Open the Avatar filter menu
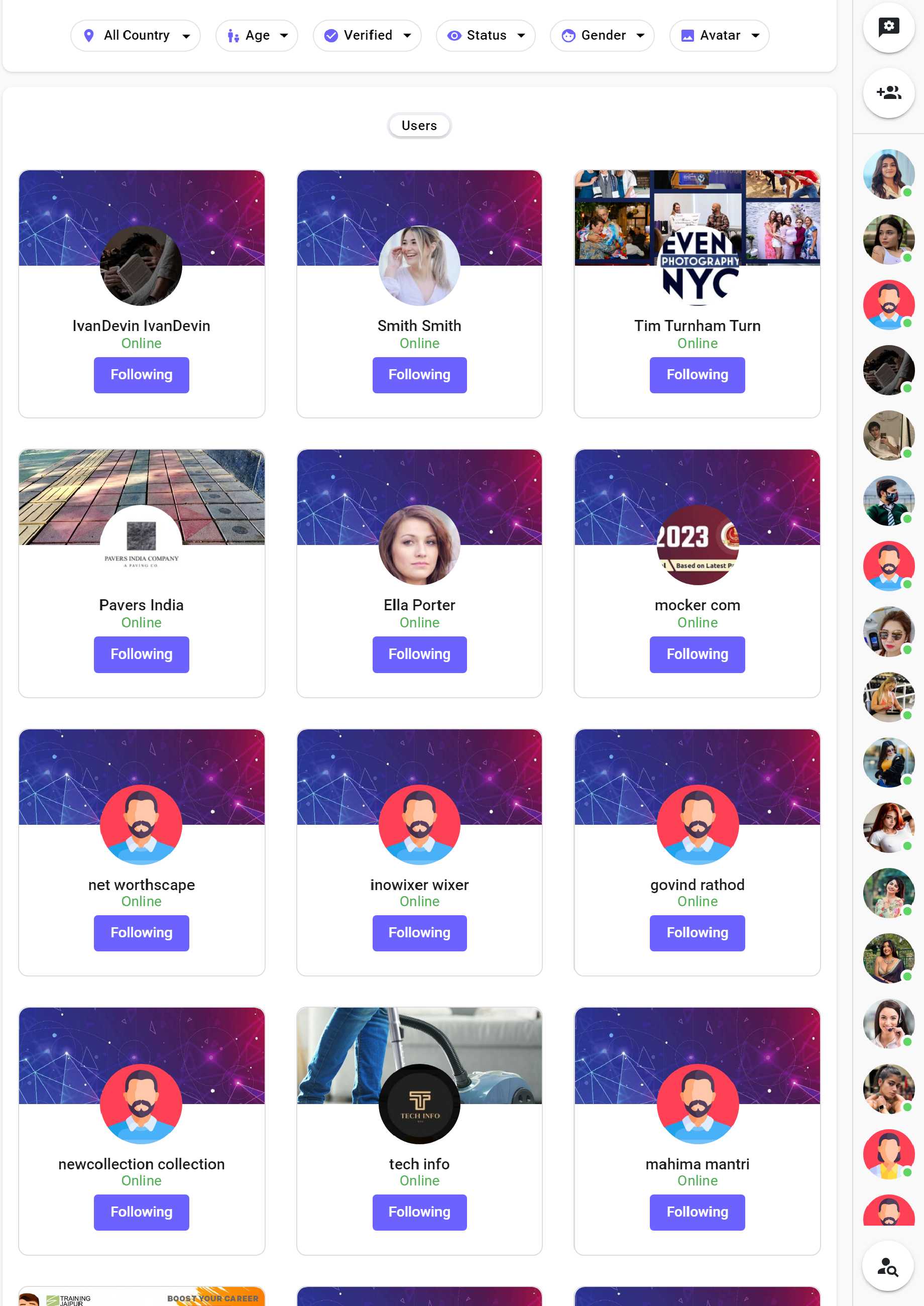This screenshot has height=1306, width=924. (719, 36)
